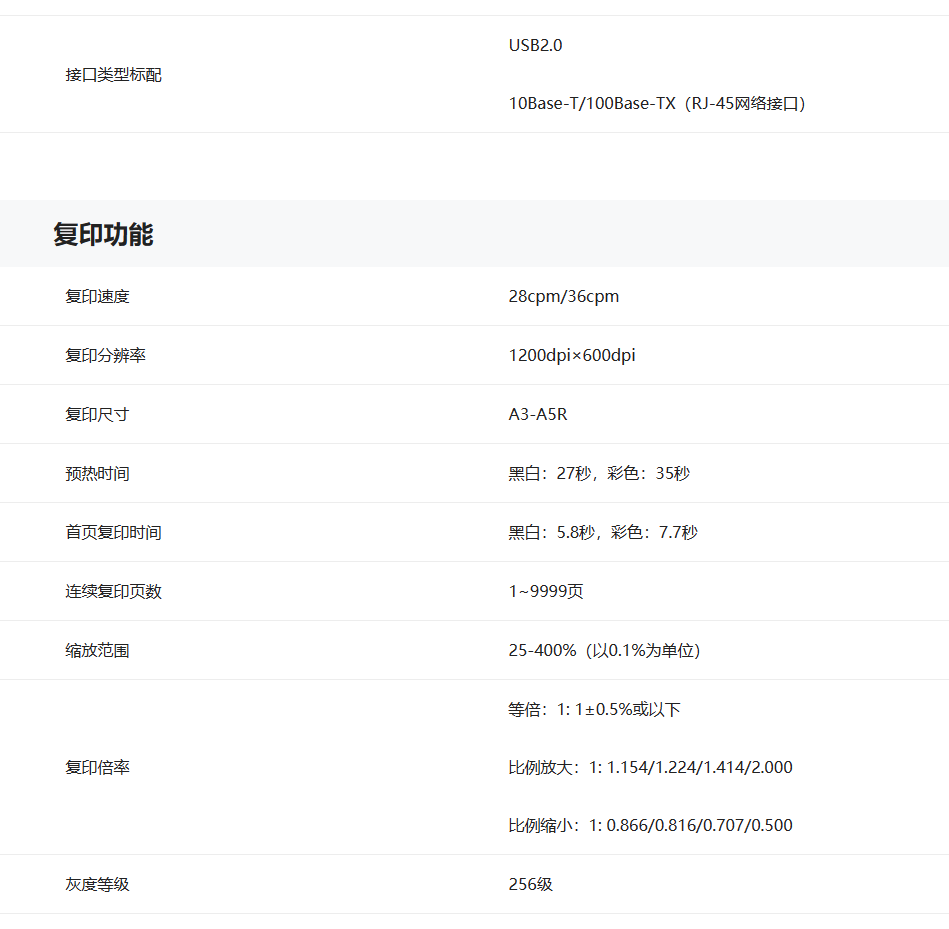The height and width of the screenshot is (929, 949).
Task: Click the 1~9999页 continuous copy value
Action: [545, 591]
